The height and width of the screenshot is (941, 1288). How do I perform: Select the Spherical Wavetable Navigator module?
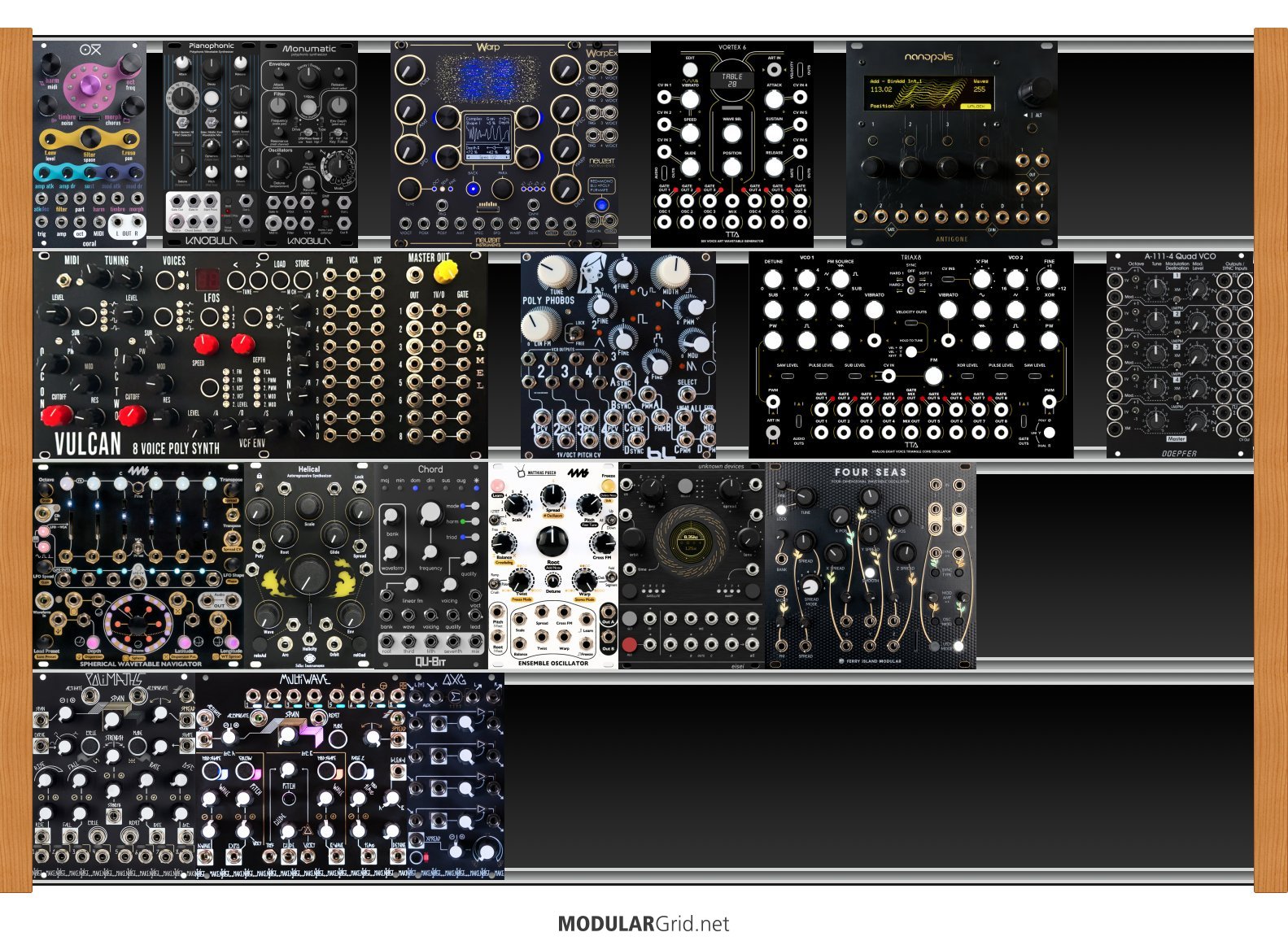tap(138, 566)
